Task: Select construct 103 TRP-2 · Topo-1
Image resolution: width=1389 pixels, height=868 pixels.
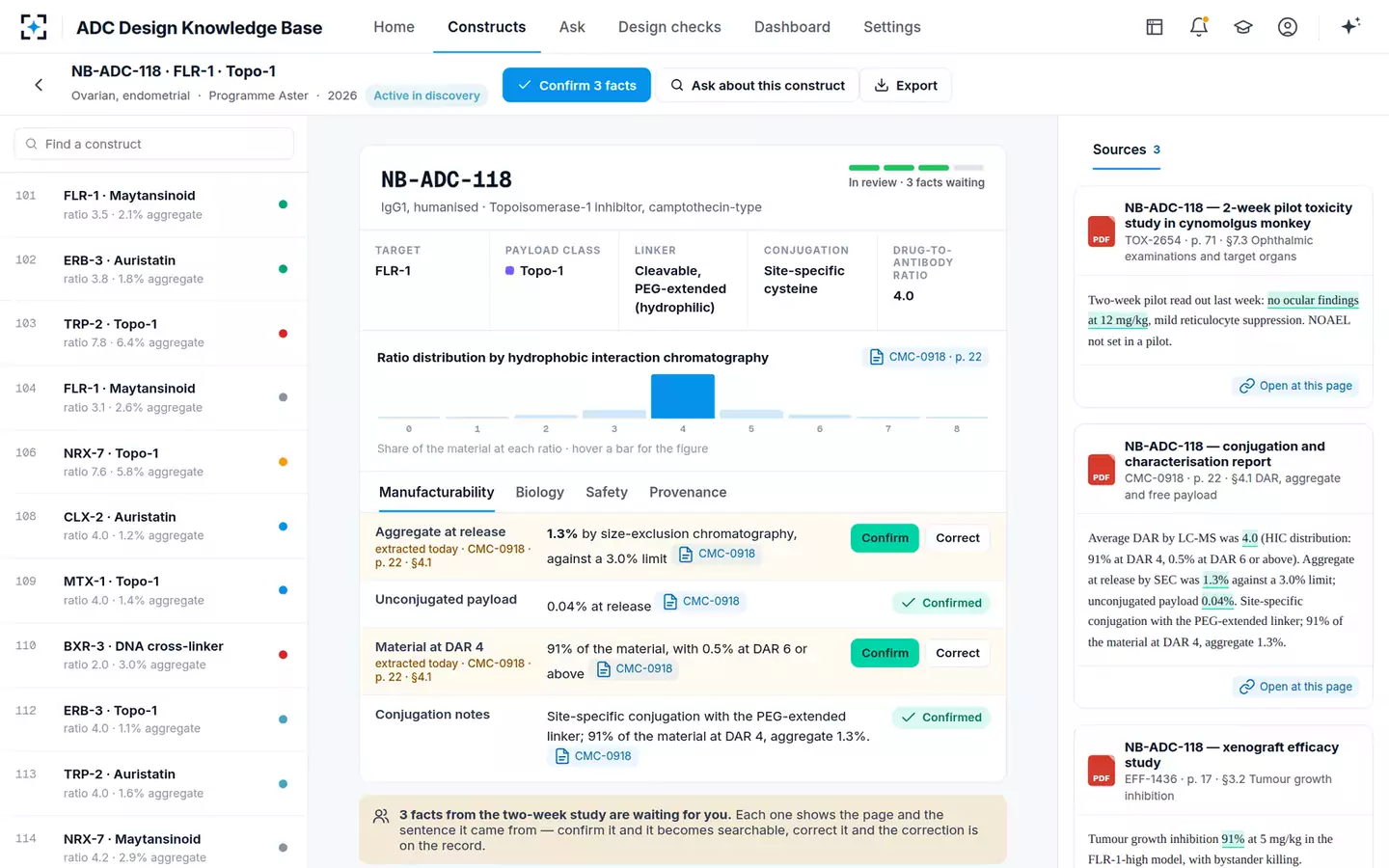Action: point(154,333)
